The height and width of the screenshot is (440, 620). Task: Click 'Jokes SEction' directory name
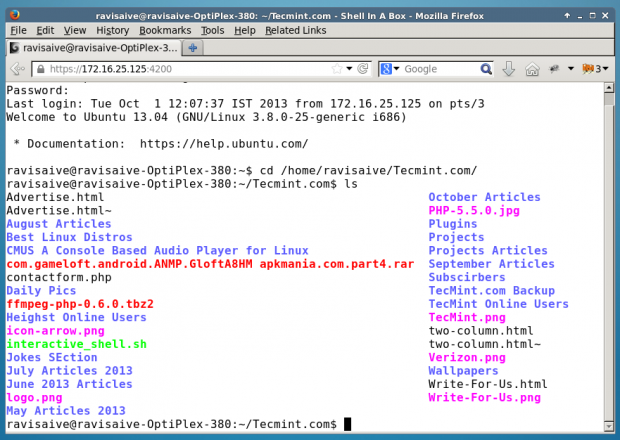point(52,357)
